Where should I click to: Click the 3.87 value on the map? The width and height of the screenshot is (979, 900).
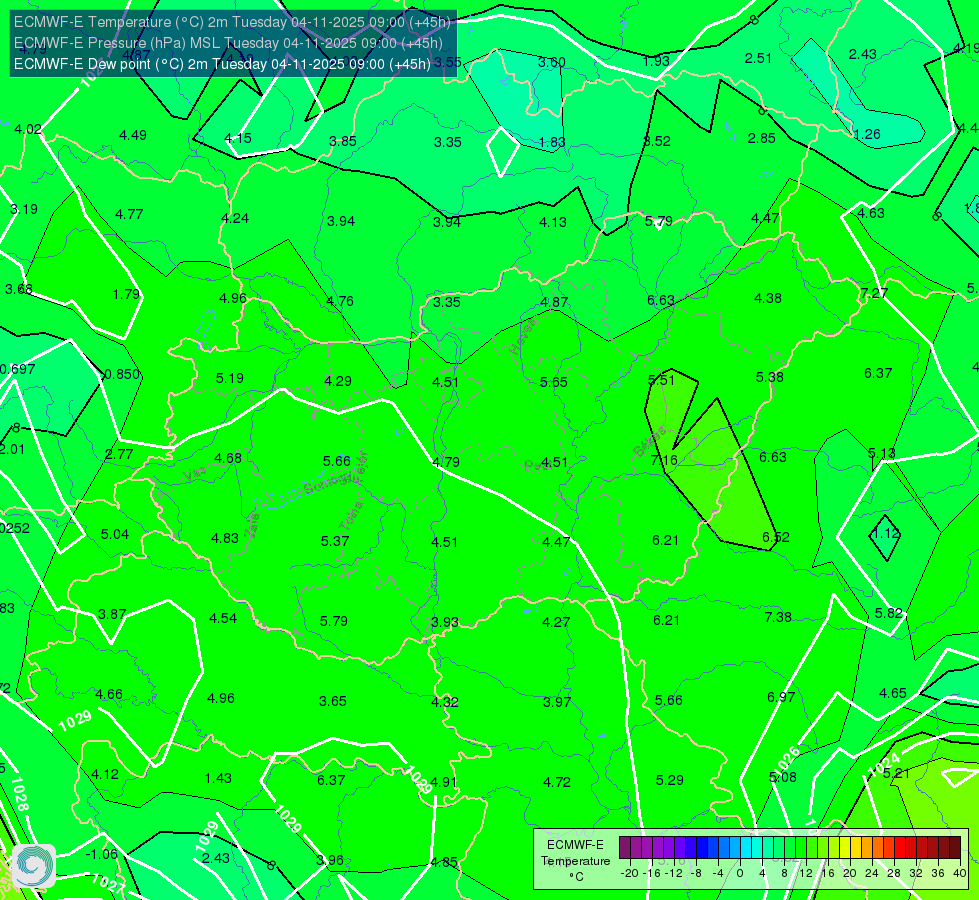(x=112, y=615)
